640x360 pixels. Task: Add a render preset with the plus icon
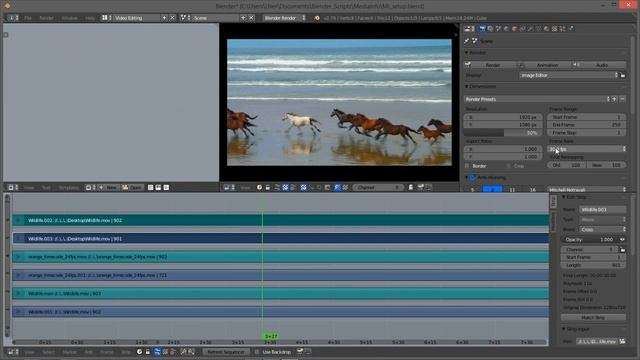tap(614, 99)
